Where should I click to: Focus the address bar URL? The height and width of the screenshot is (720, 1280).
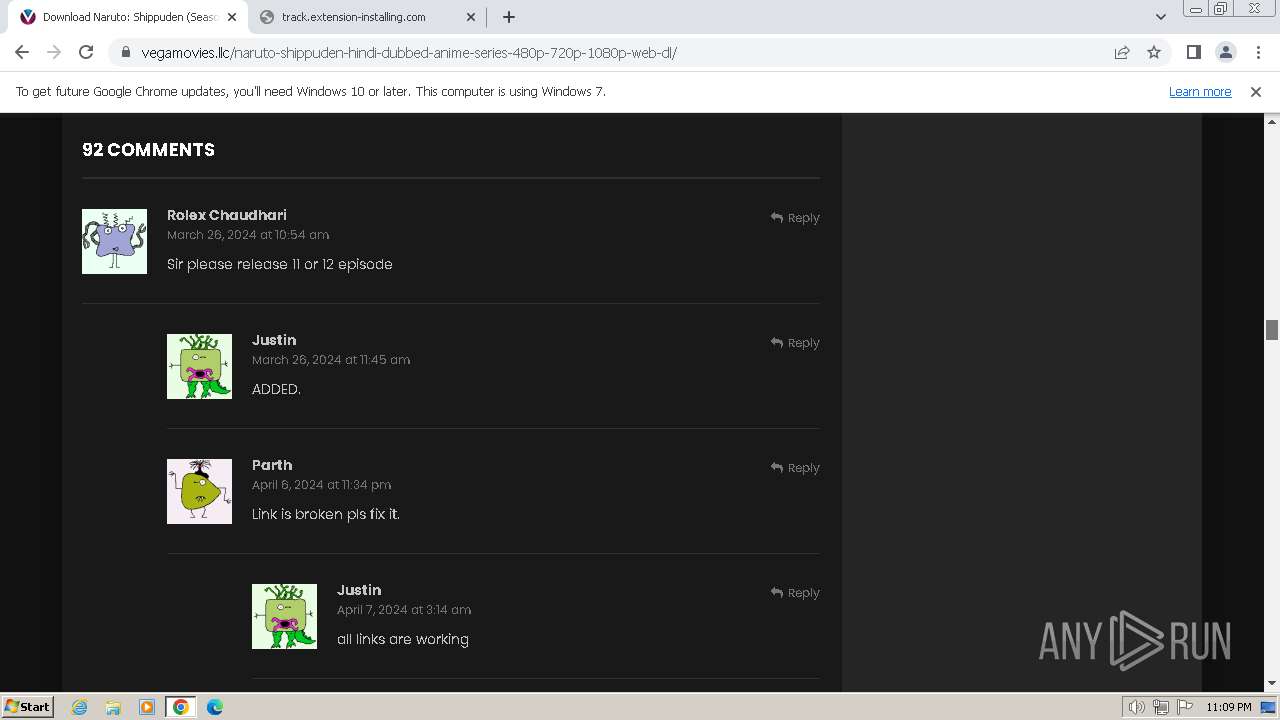tap(408, 52)
